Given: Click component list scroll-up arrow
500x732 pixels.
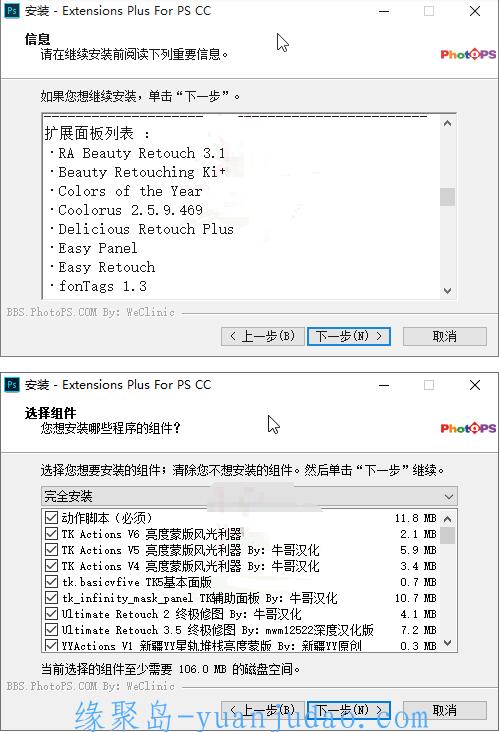Looking at the screenshot, I should [447, 519].
